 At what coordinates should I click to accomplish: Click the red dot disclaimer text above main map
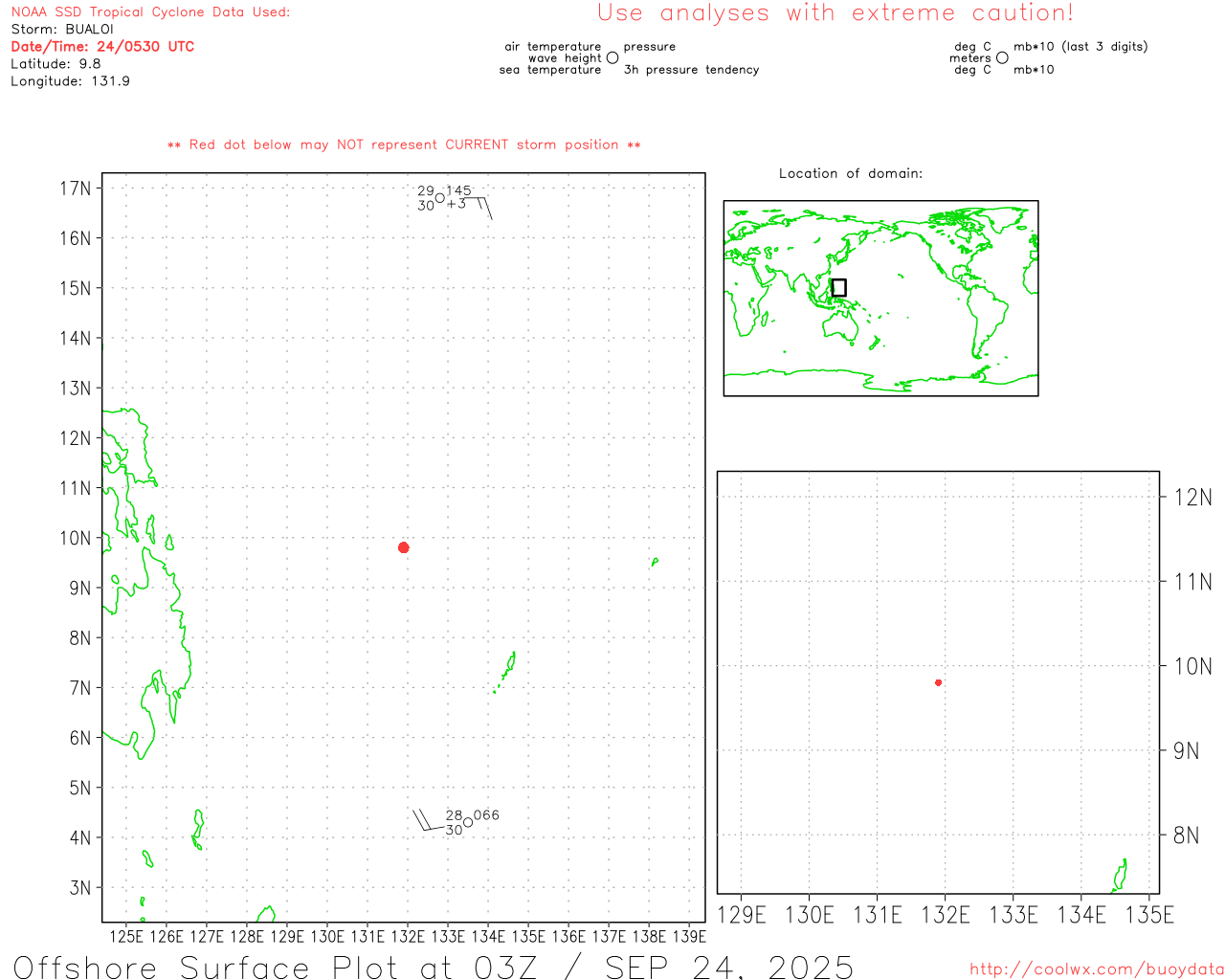pyautogui.click(x=404, y=145)
